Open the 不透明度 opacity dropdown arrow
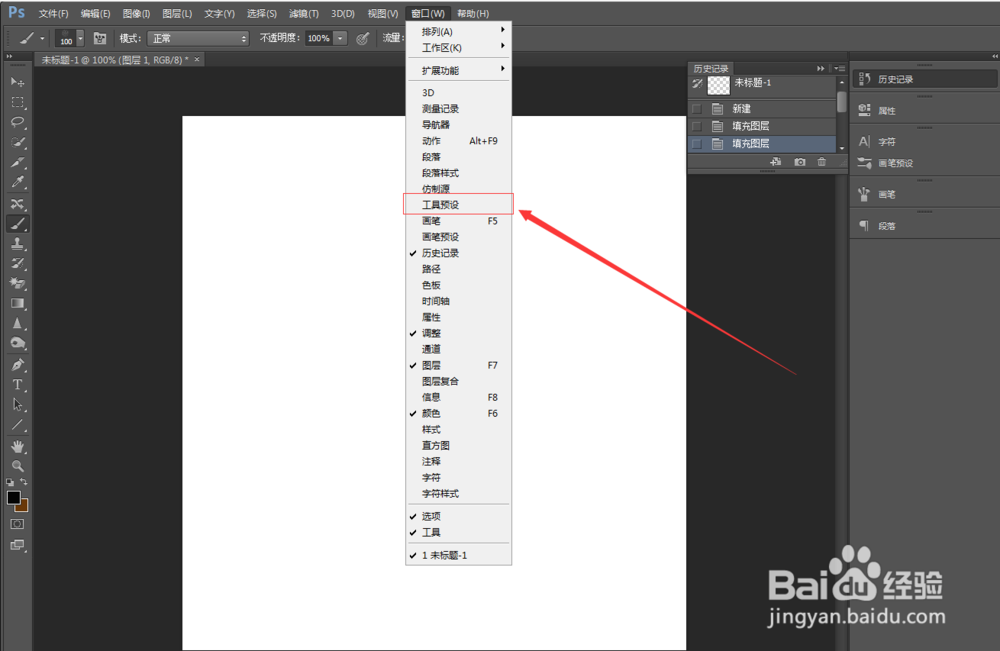1000x651 pixels. pyautogui.click(x=341, y=38)
